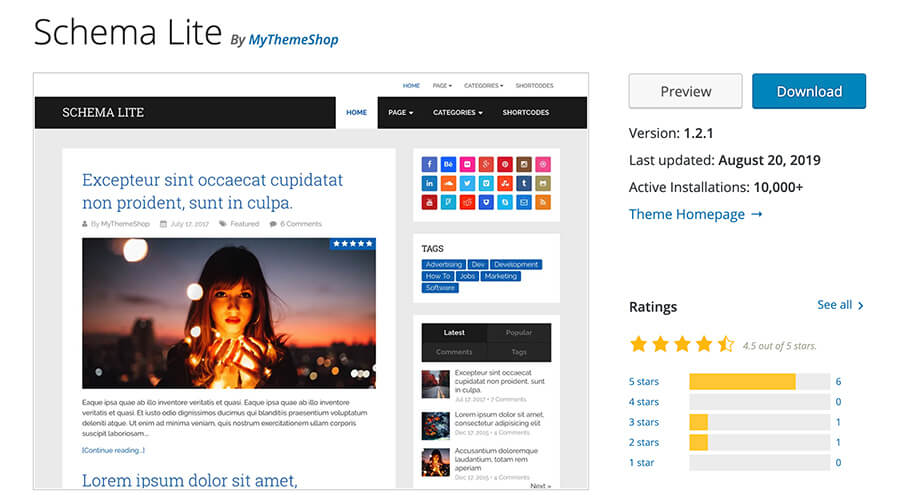The height and width of the screenshot is (495, 900).
Task: Open the small top PAGE dropdown menu
Action: point(442,86)
